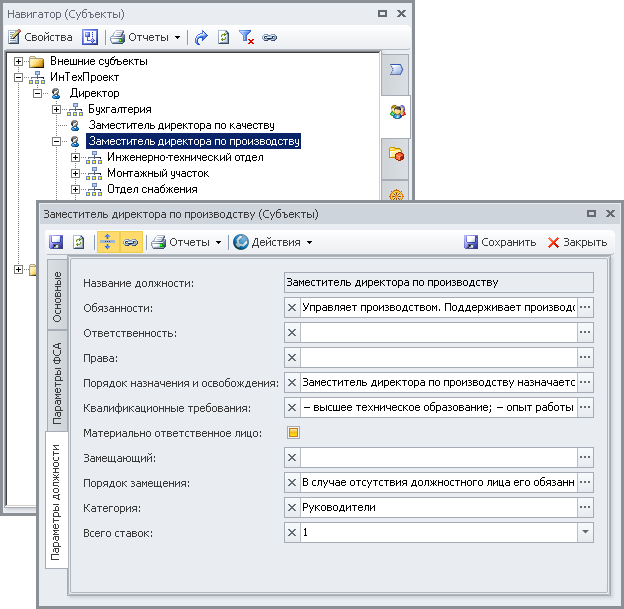Viewport: 624px width, 609px height.
Task: Click the Сохранить button
Action: (500, 242)
